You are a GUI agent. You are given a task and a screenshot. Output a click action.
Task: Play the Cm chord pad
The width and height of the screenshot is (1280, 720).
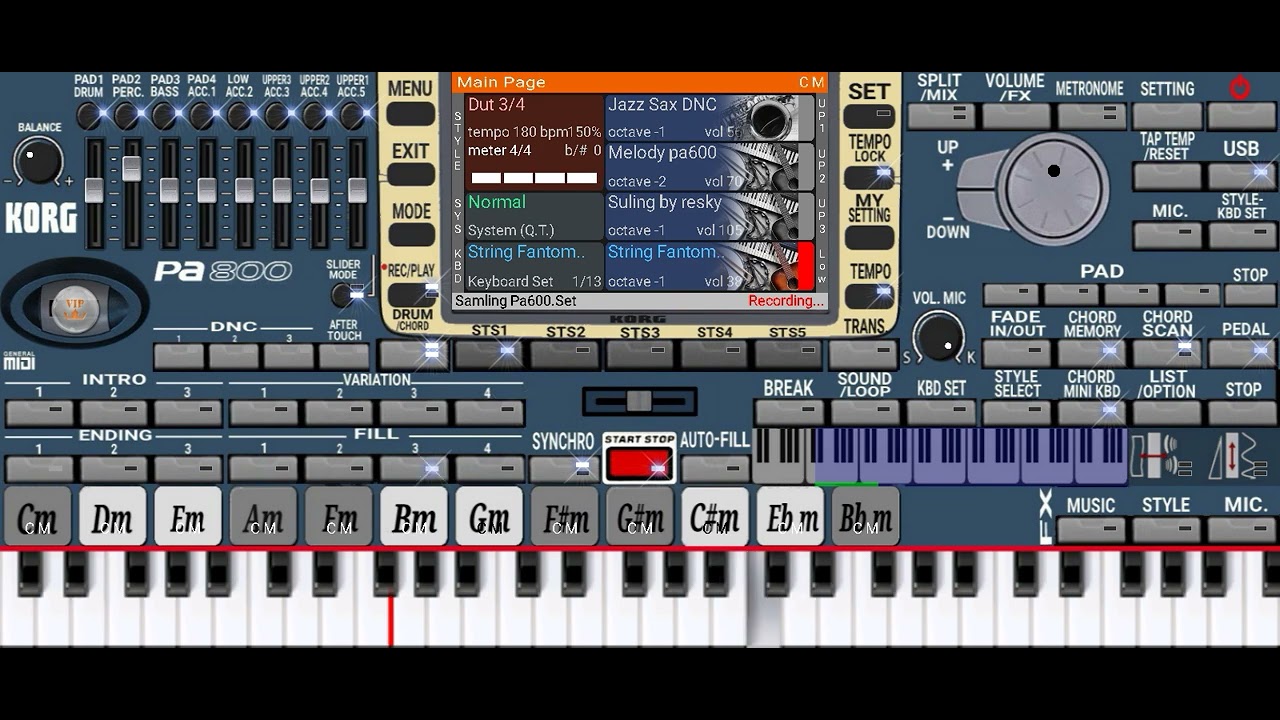pos(38,516)
